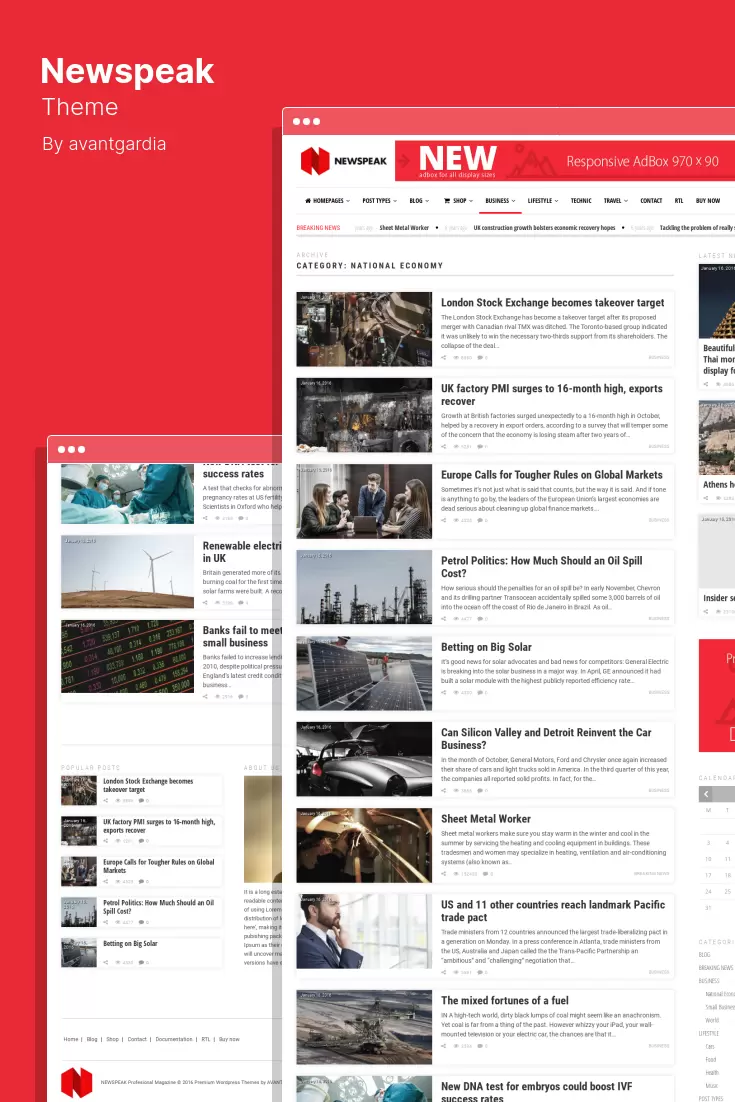Click Buy now footer link in left window
The height and width of the screenshot is (1102, 735).
click(x=229, y=1039)
